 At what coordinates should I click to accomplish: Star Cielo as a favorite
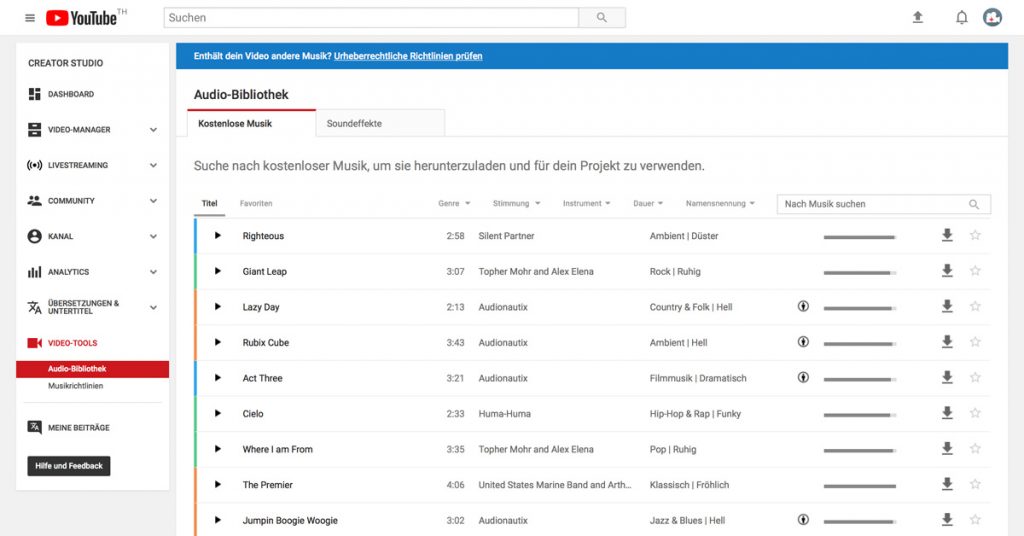975,413
